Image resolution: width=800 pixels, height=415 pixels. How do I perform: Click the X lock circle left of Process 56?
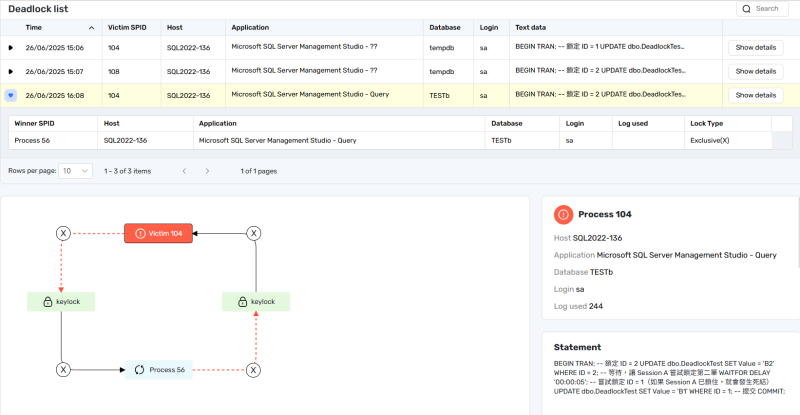tap(63, 370)
